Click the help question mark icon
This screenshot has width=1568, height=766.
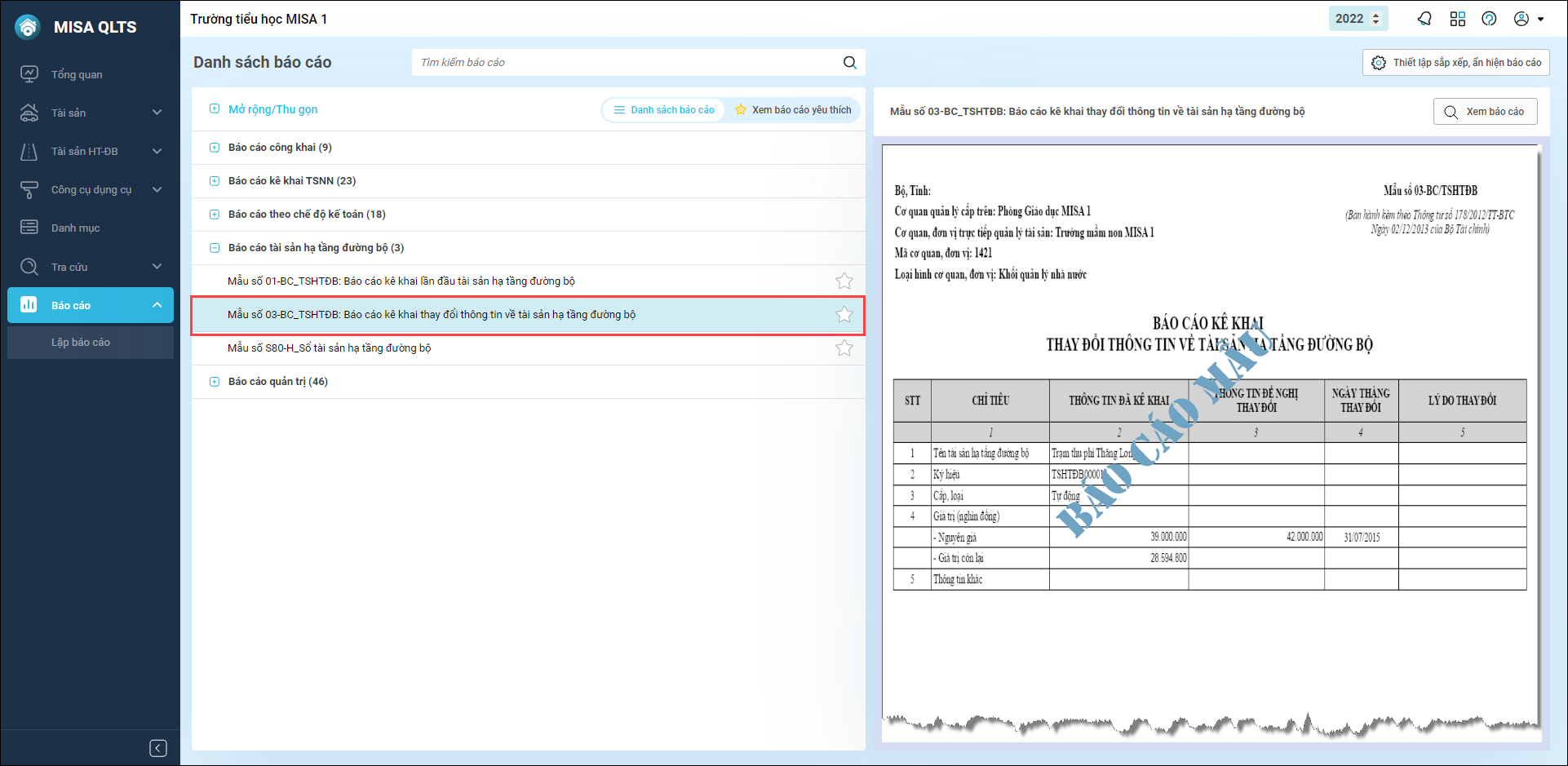pos(1489,19)
